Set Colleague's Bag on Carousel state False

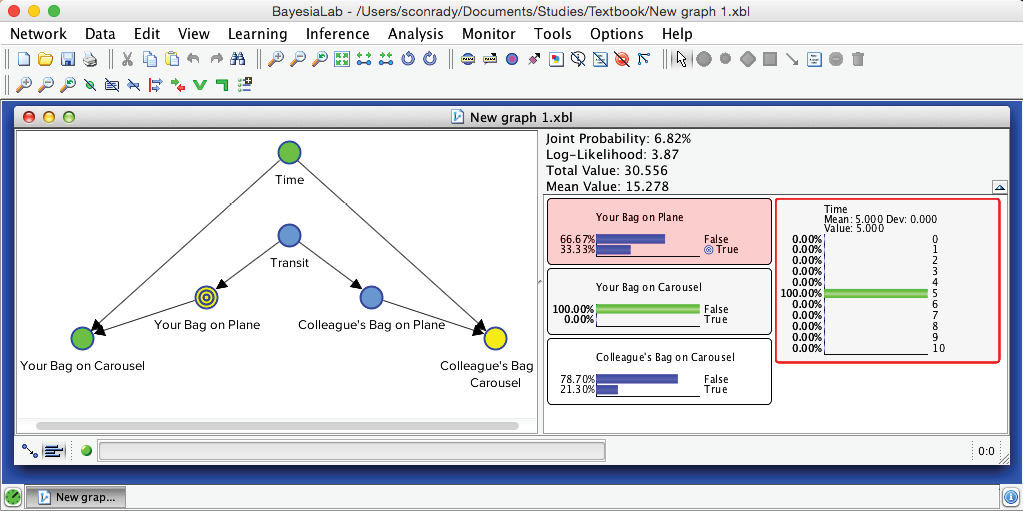716,379
